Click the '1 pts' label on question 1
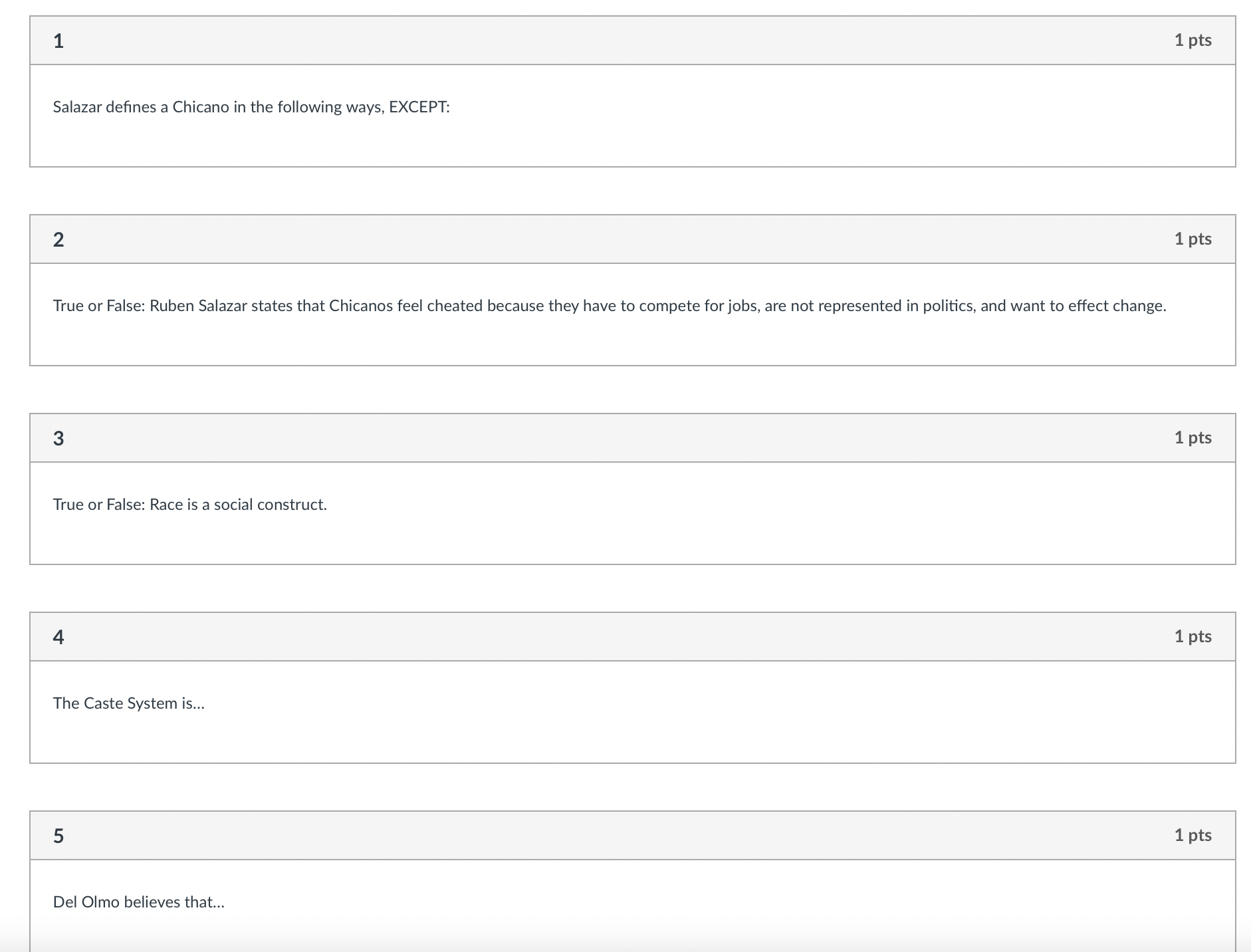This screenshot has width=1251, height=952. click(x=1193, y=41)
